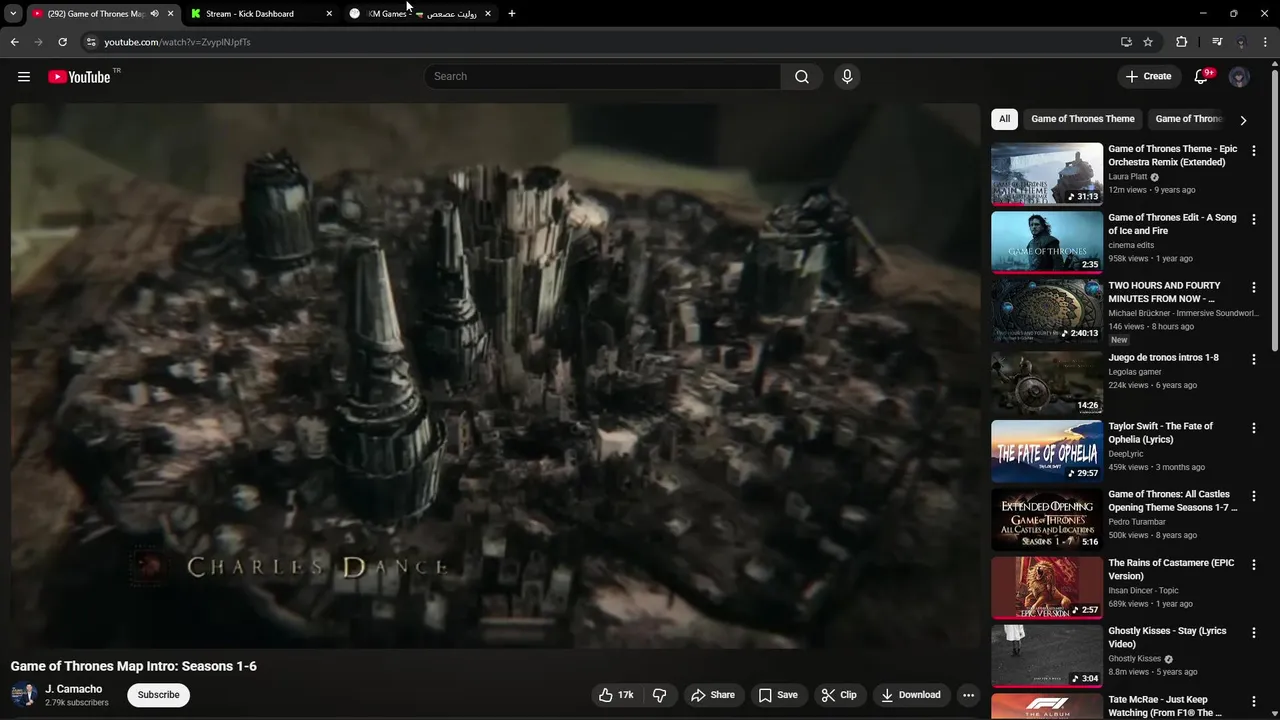Image resolution: width=1280 pixels, height=720 pixels.
Task: Open the YouTube hamburger guide menu
Action: (x=24, y=77)
